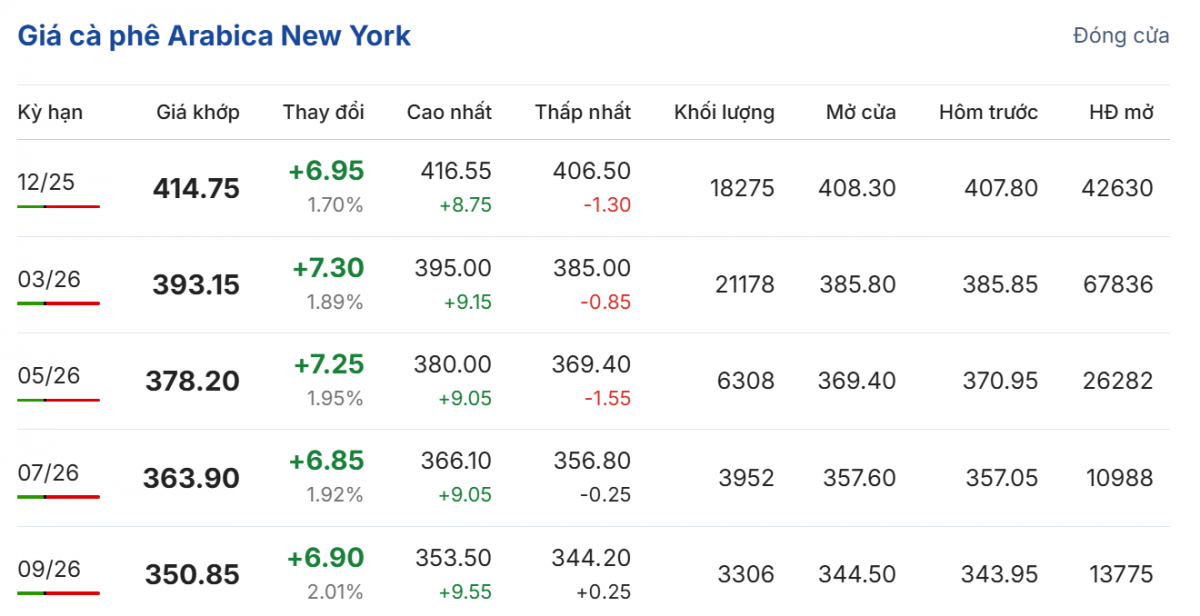Open the 03/26 contract term
Screen dimensions: 1200x616
(49, 279)
